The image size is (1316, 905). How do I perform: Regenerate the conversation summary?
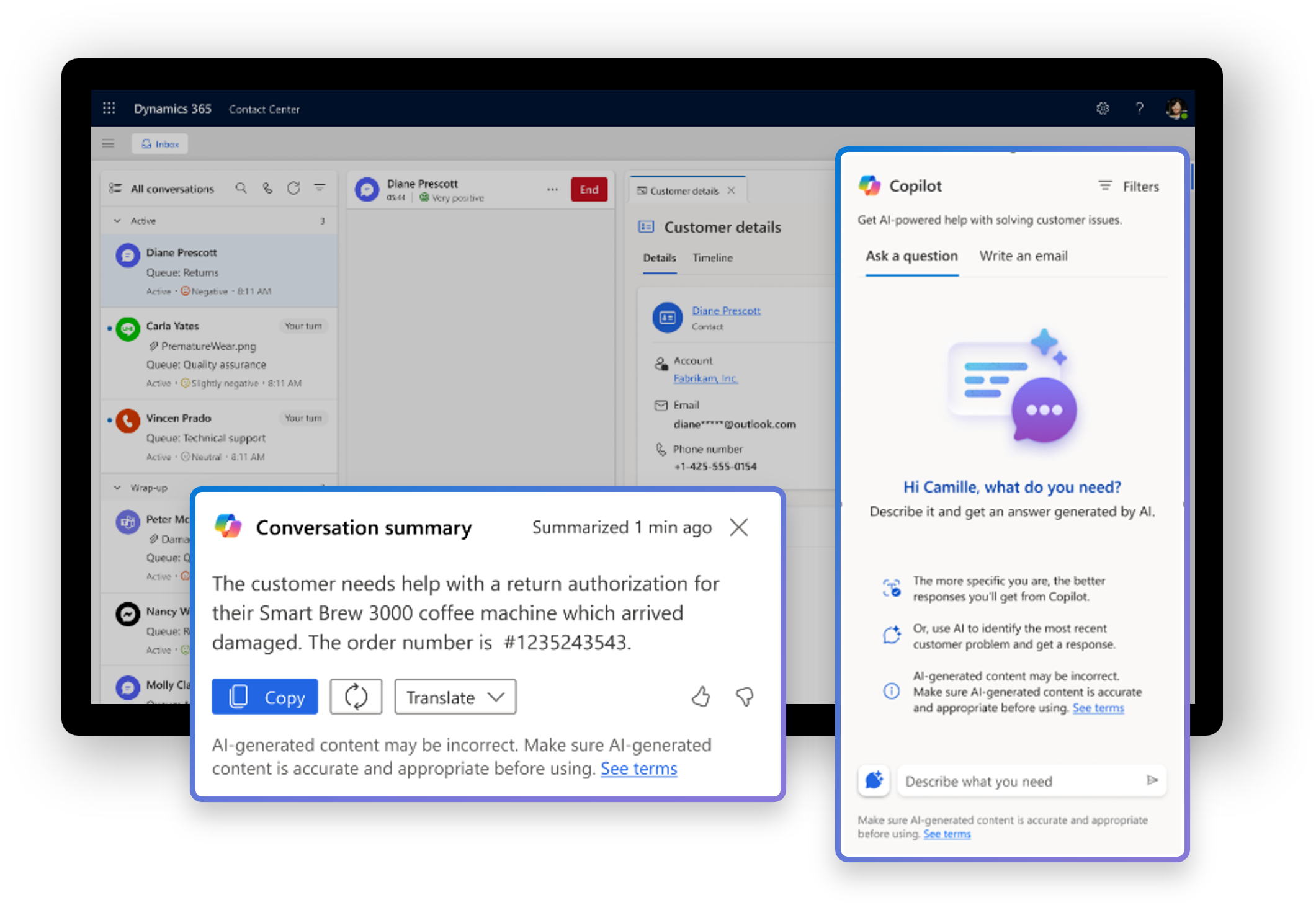(x=356, y=697)
